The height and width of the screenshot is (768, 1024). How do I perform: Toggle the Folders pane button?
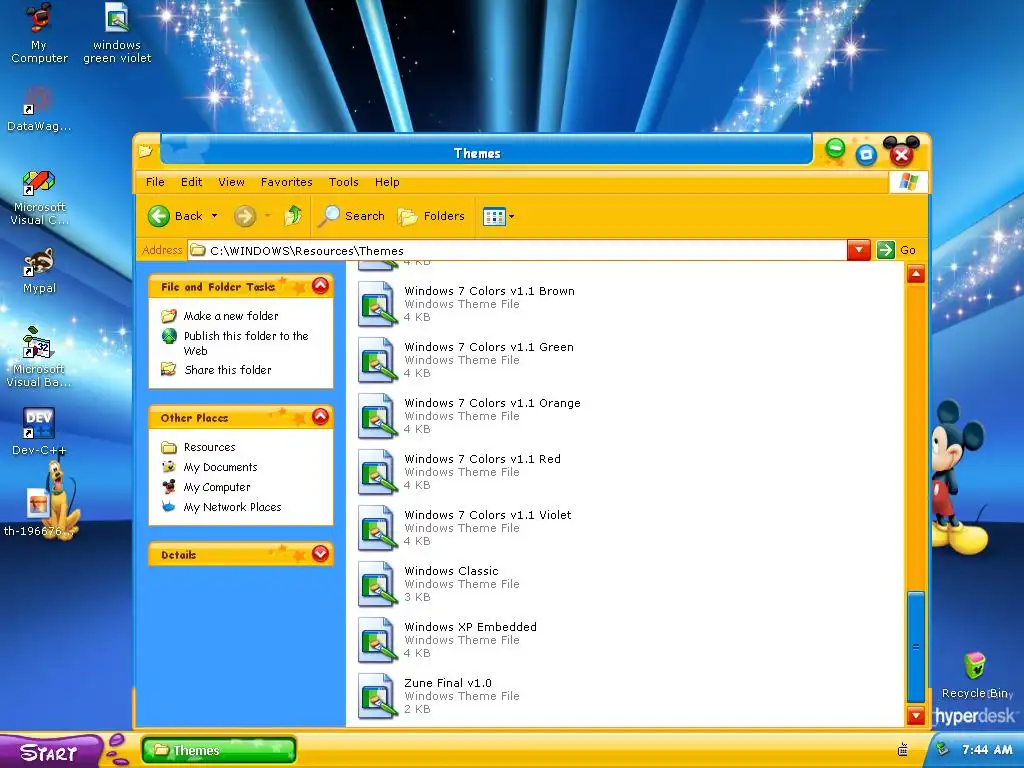(432, 216)
